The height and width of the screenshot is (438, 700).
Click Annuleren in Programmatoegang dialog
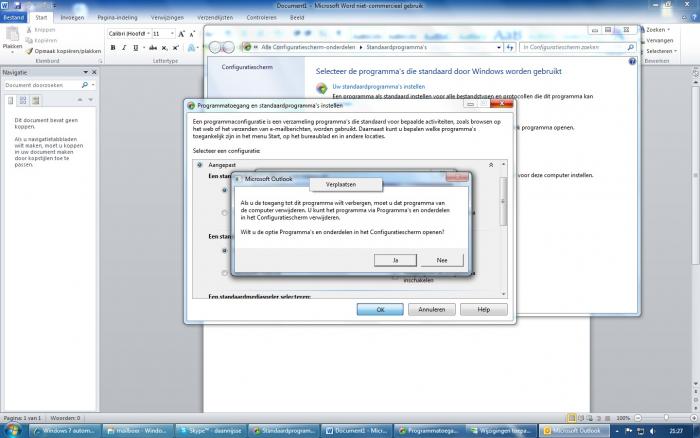pos(432,309)
